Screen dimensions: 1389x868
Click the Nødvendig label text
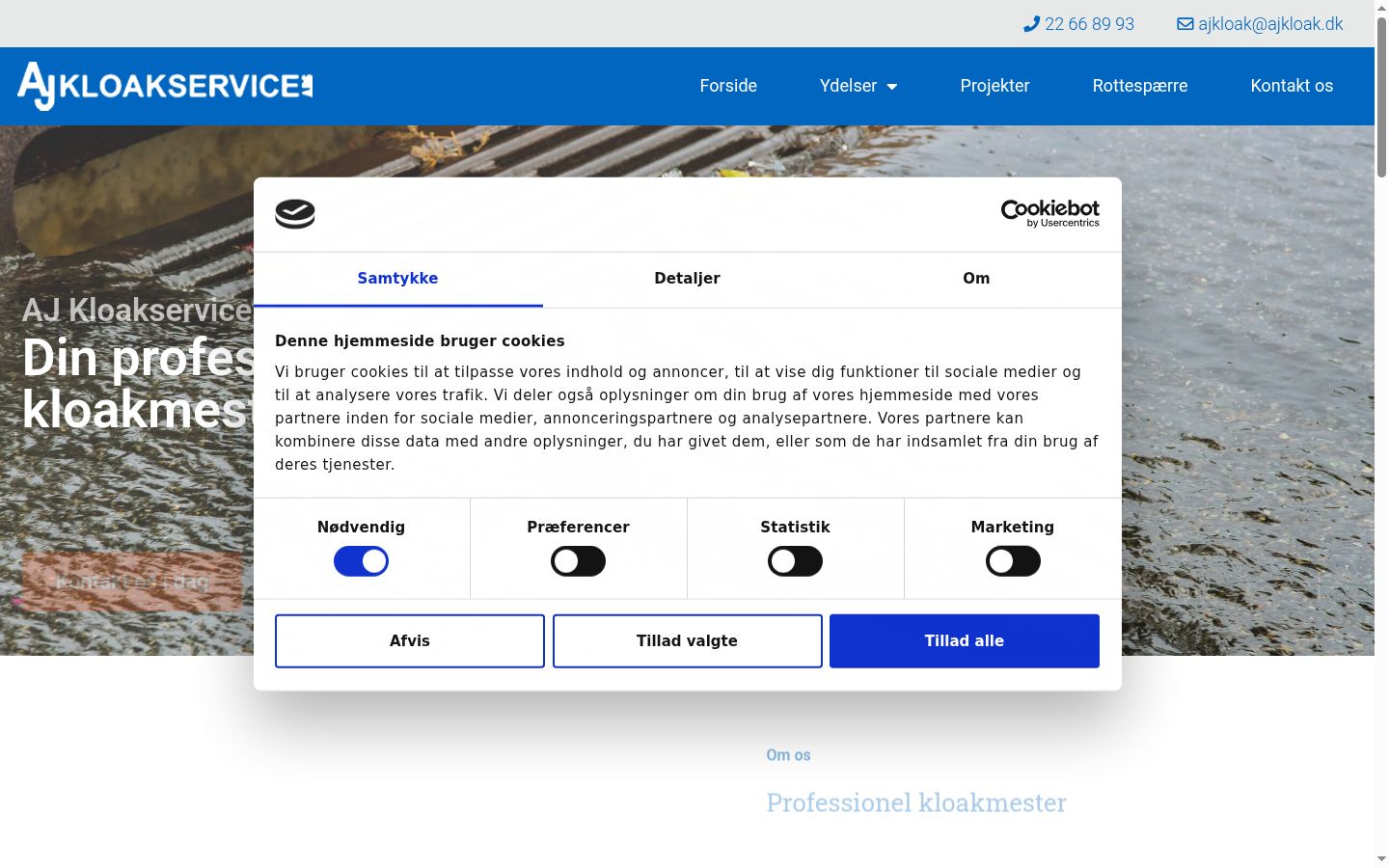361,528
